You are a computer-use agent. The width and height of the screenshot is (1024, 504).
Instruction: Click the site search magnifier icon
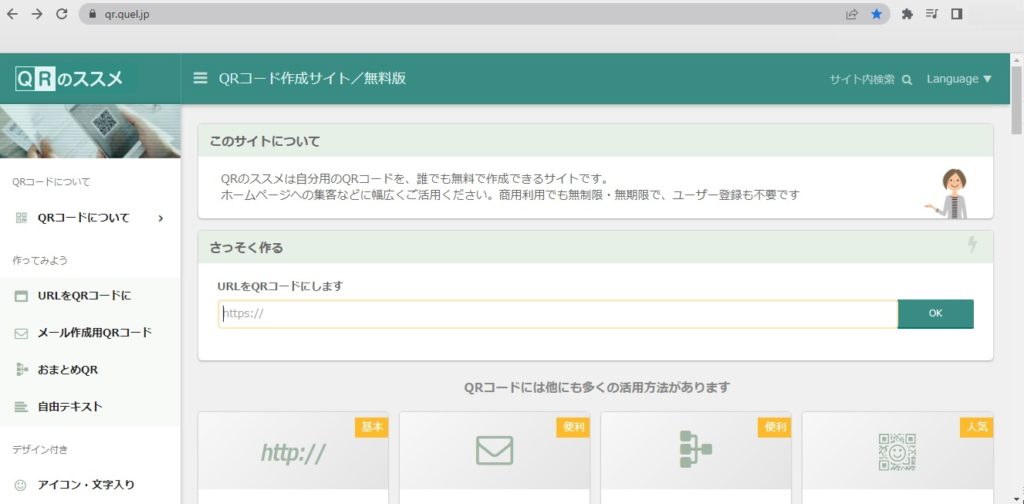click(x=907, y=79)
